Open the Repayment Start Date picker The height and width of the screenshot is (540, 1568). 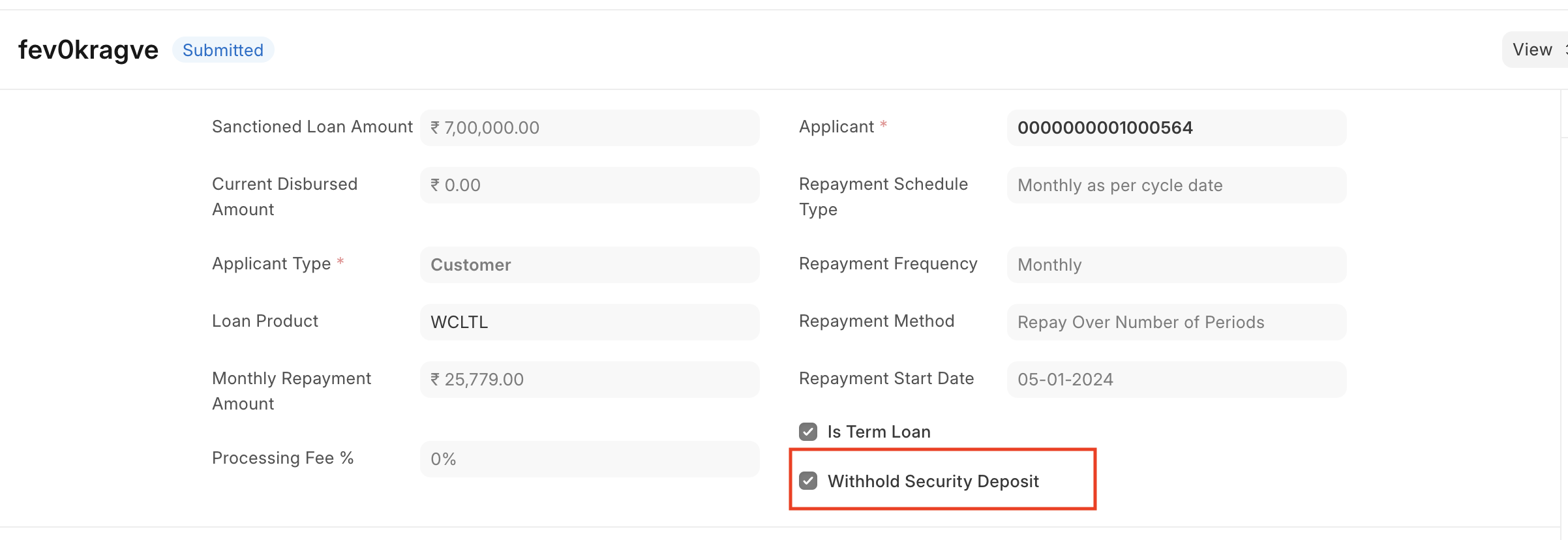(x=1175, y=379)
